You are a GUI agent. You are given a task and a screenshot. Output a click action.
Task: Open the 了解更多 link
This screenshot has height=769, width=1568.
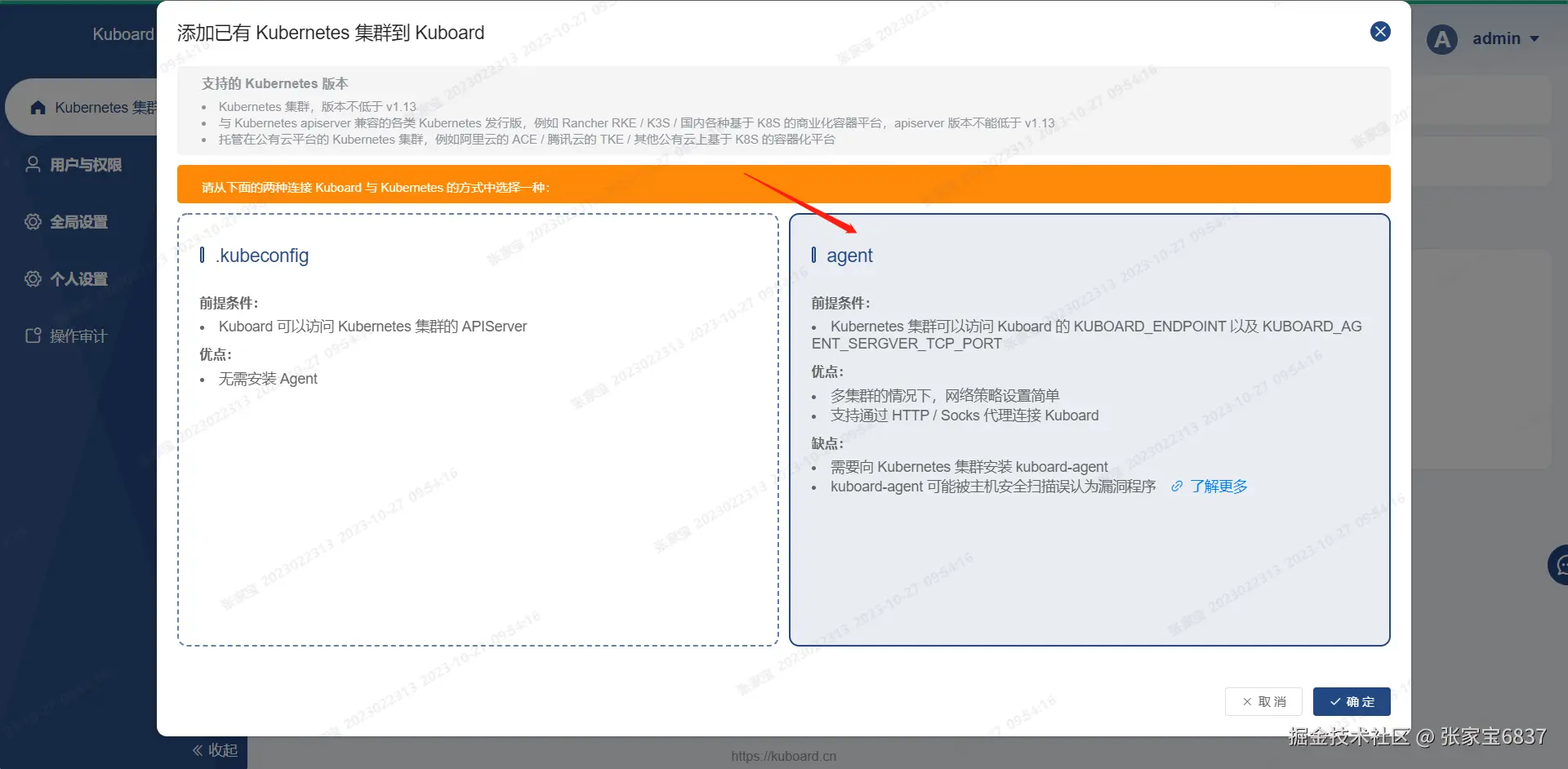pos(1218,487)
